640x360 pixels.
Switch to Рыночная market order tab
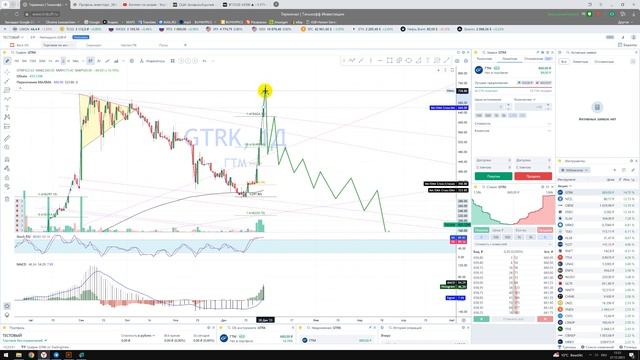[x=484, y=59]
